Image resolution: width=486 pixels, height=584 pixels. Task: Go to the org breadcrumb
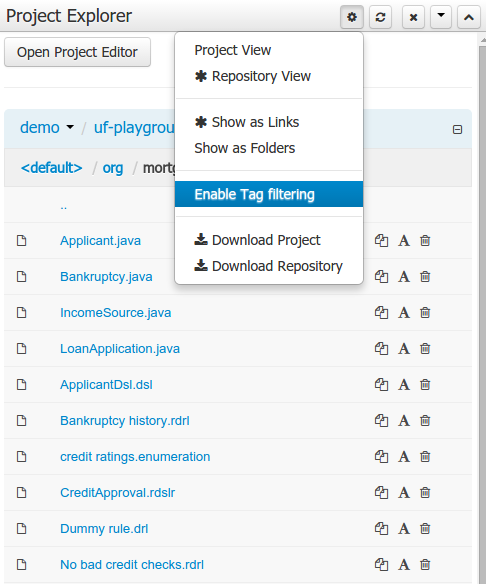click(x=113, y=168)
